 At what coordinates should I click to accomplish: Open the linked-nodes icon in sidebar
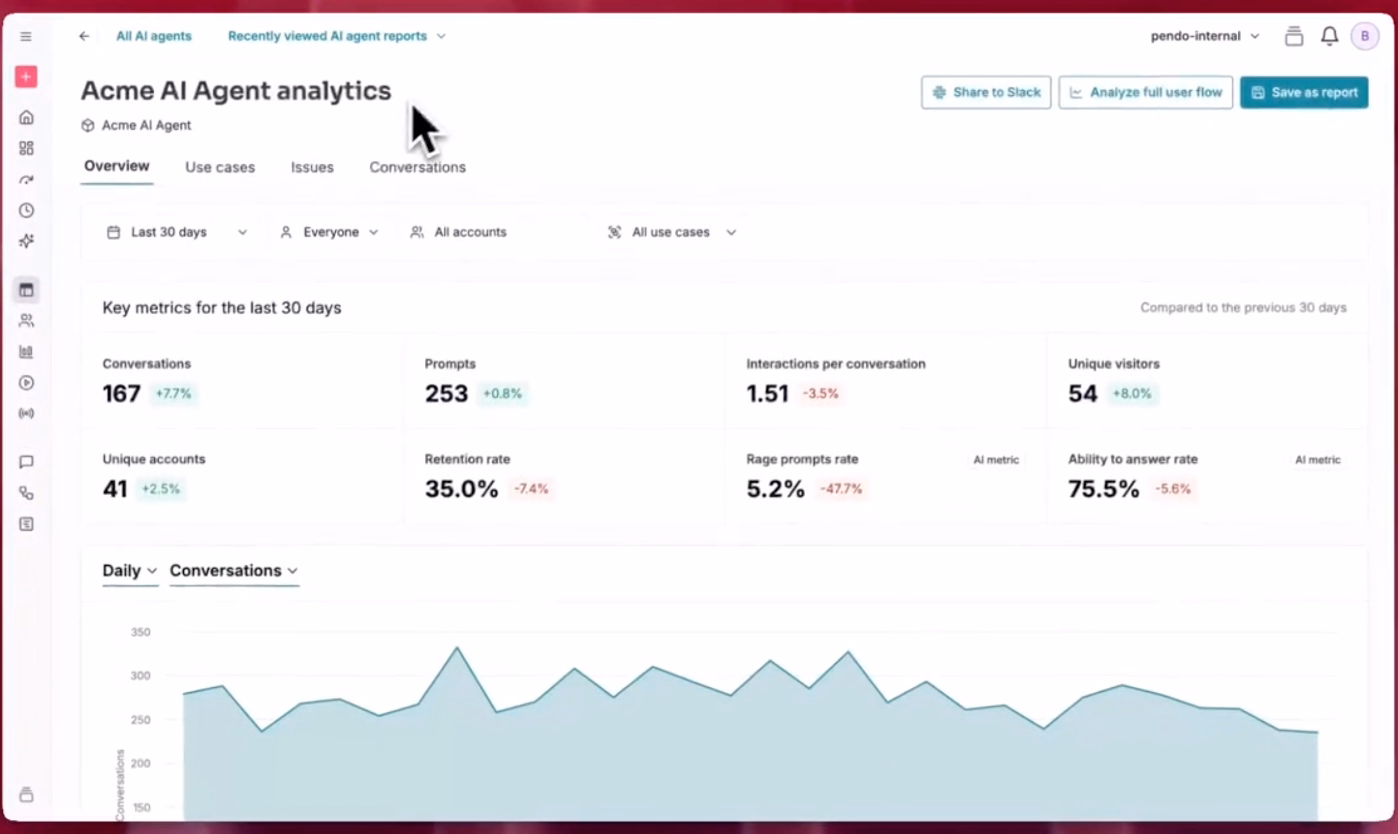(x=26, y=493)
